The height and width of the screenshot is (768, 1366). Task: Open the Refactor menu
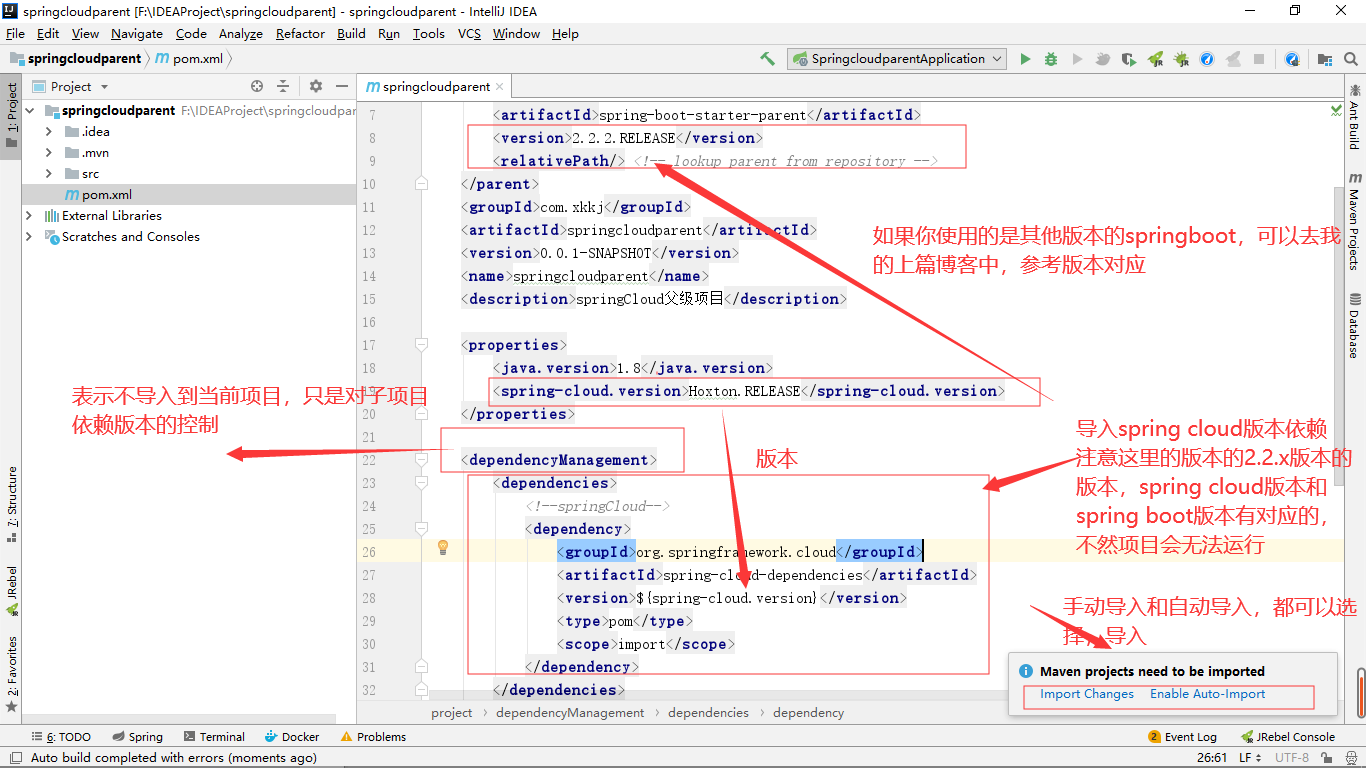pos(300,33)
